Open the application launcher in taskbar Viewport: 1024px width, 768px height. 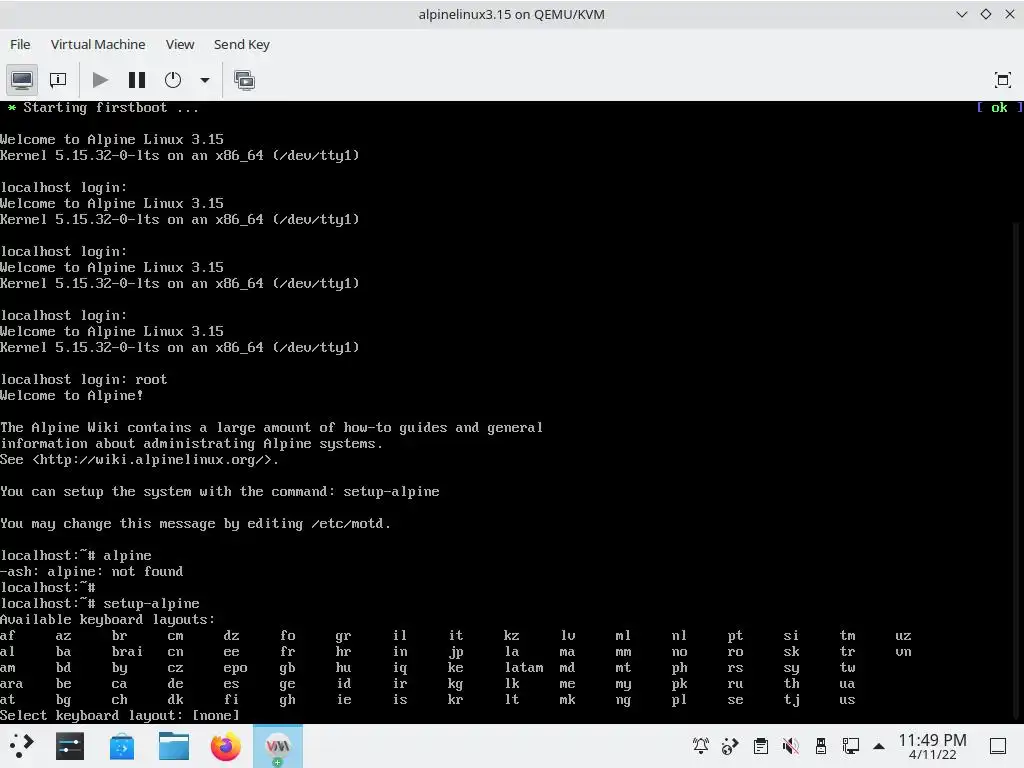(x=22, y=746)
